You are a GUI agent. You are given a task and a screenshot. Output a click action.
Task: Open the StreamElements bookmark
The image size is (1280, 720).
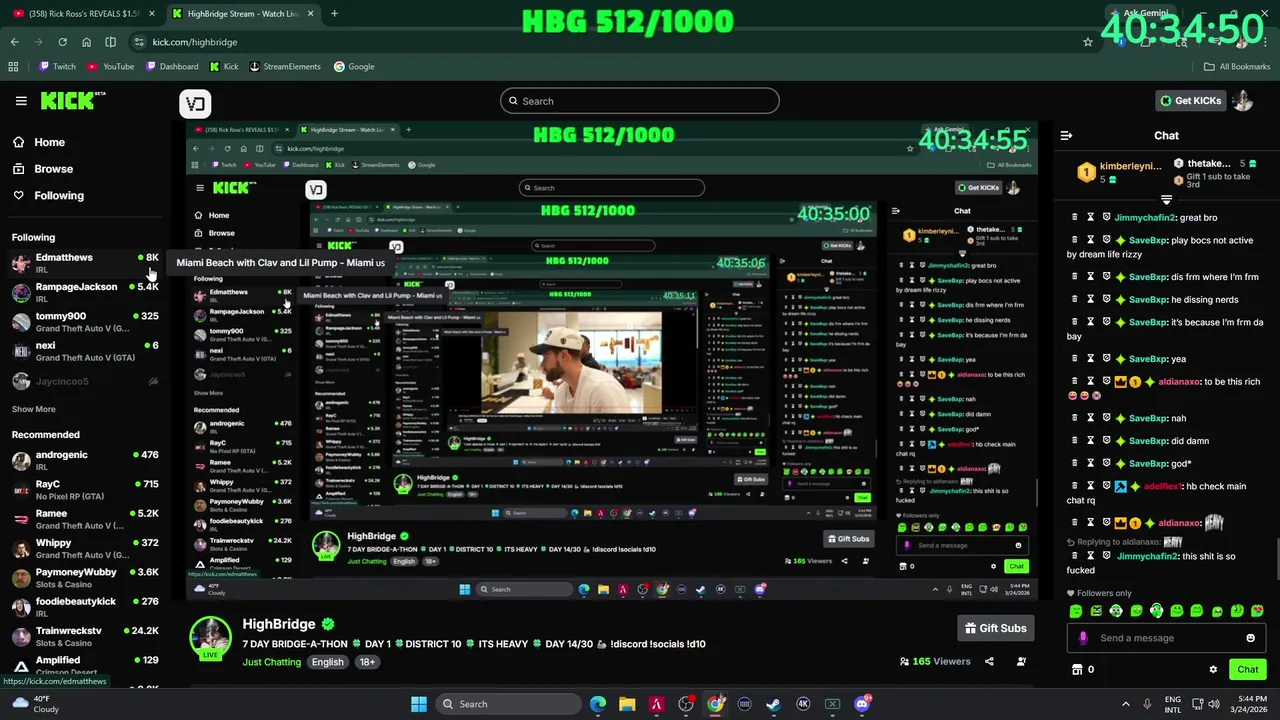pos(285,67)
